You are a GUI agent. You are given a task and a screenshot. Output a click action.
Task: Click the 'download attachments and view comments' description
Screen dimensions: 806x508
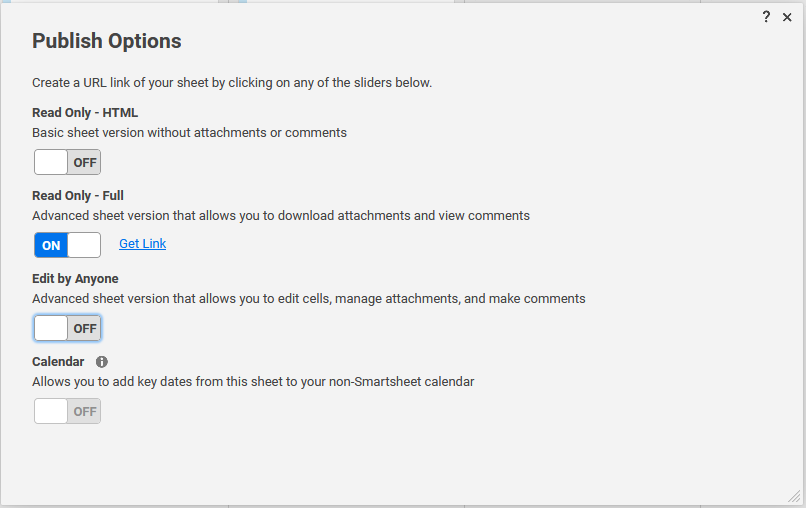tap(281, 215)
